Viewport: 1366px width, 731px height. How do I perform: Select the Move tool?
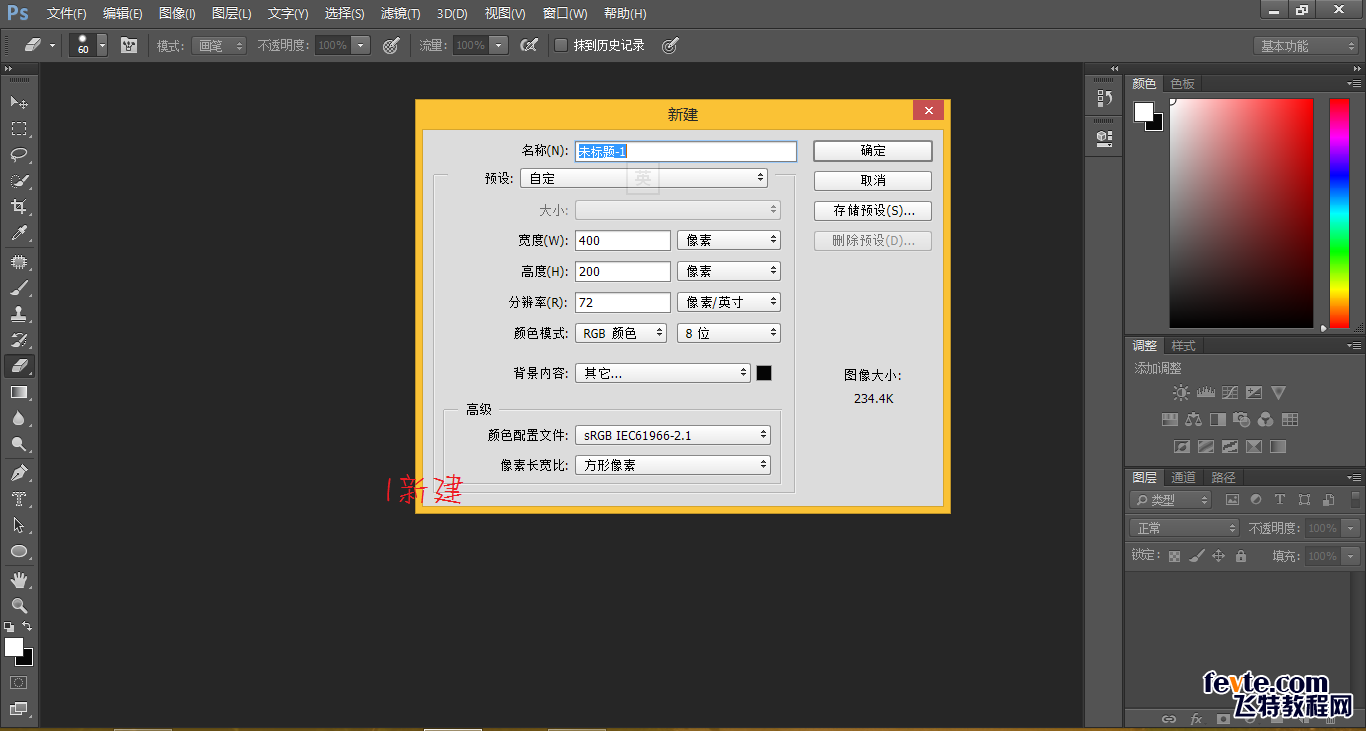click(19, 102)
